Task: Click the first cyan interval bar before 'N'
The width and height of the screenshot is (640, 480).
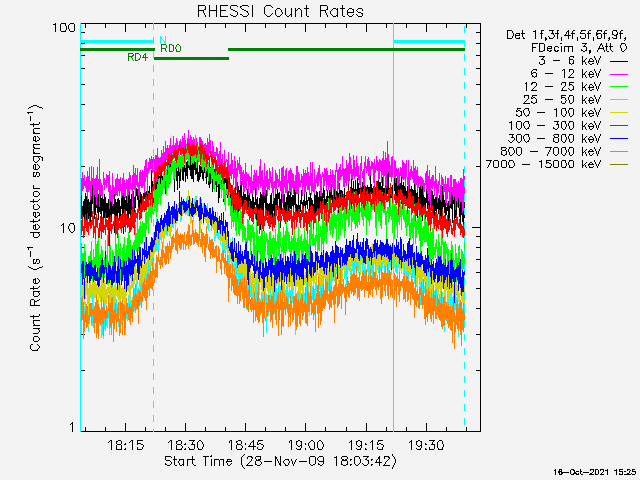Action: (x=117, y=41)
